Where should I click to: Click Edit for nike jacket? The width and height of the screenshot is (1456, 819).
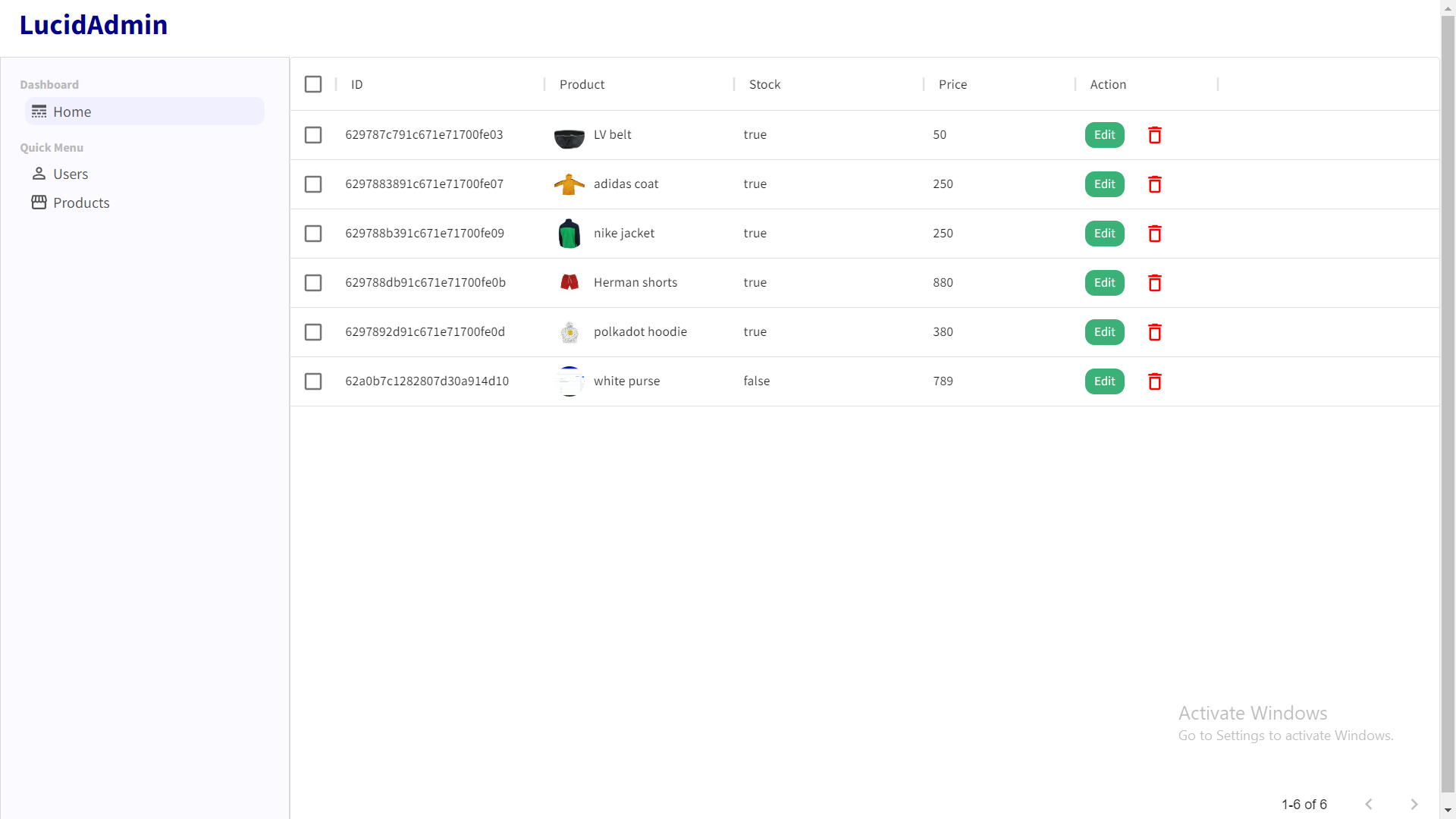click(1104, 234)
